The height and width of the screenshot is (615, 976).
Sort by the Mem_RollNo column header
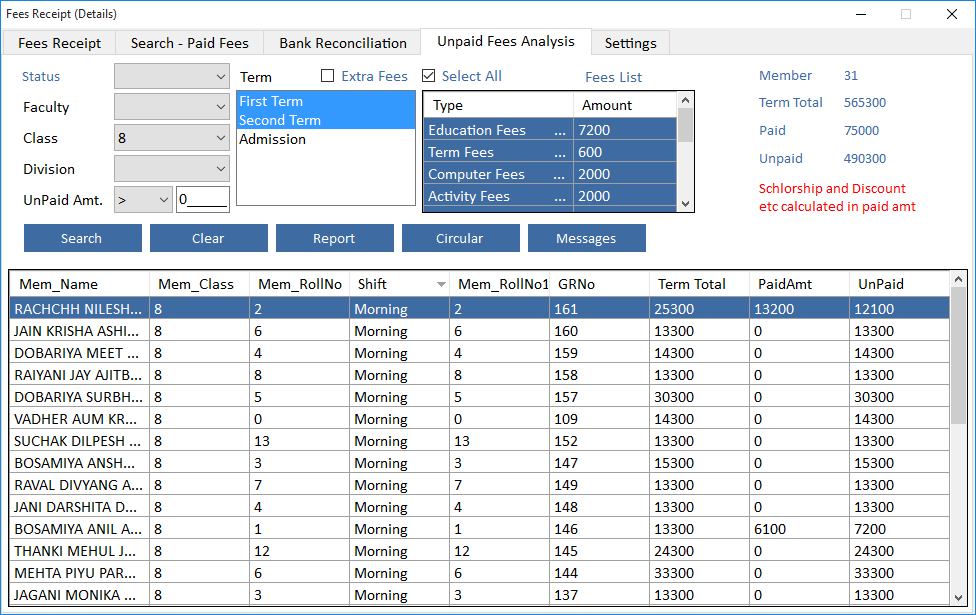299,284
